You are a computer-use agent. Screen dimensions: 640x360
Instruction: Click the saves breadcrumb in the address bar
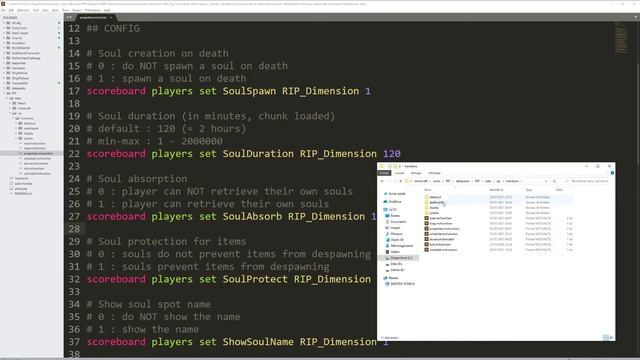[x=436, y=181]
